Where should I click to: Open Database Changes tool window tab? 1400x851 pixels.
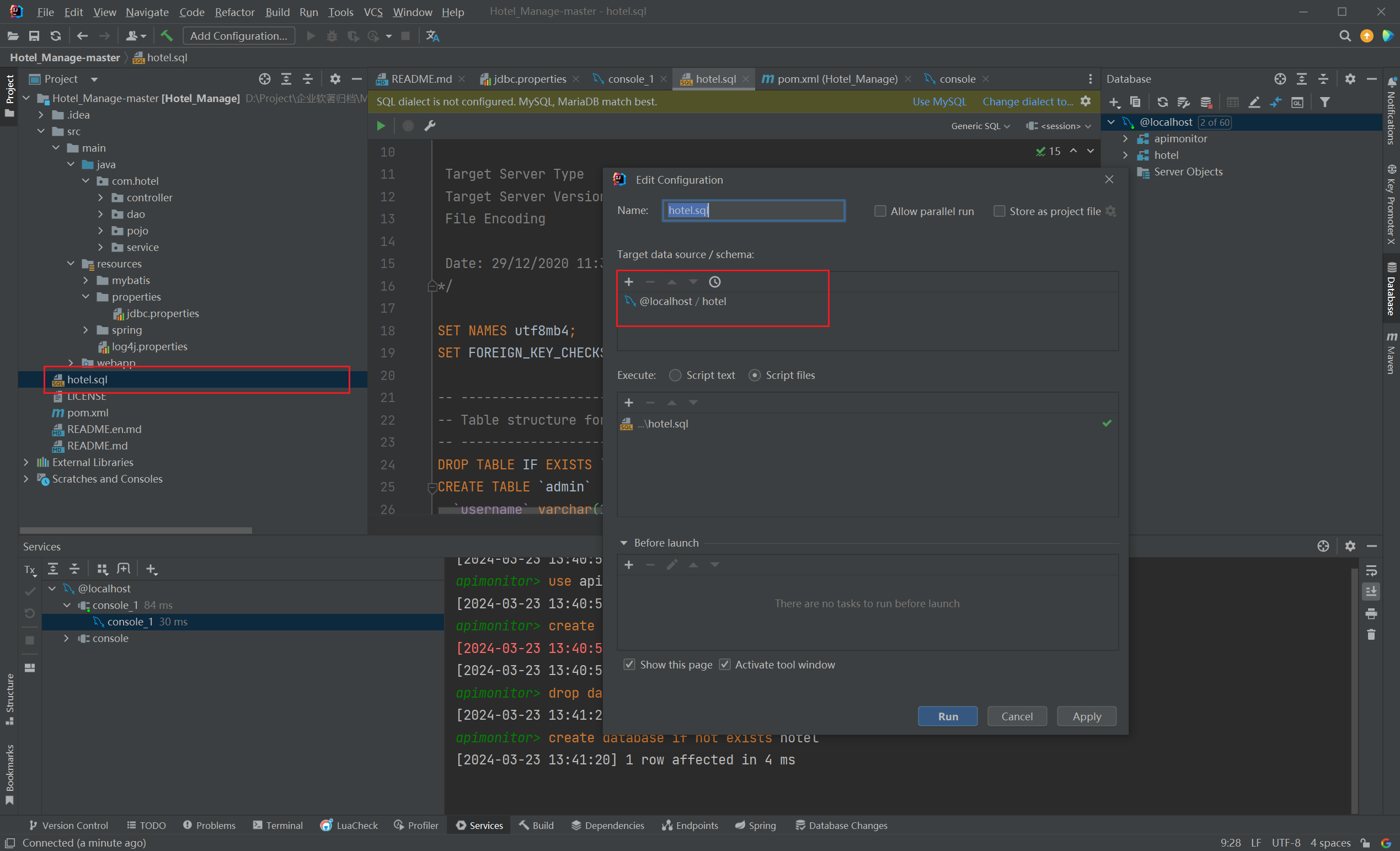(841, 826)
